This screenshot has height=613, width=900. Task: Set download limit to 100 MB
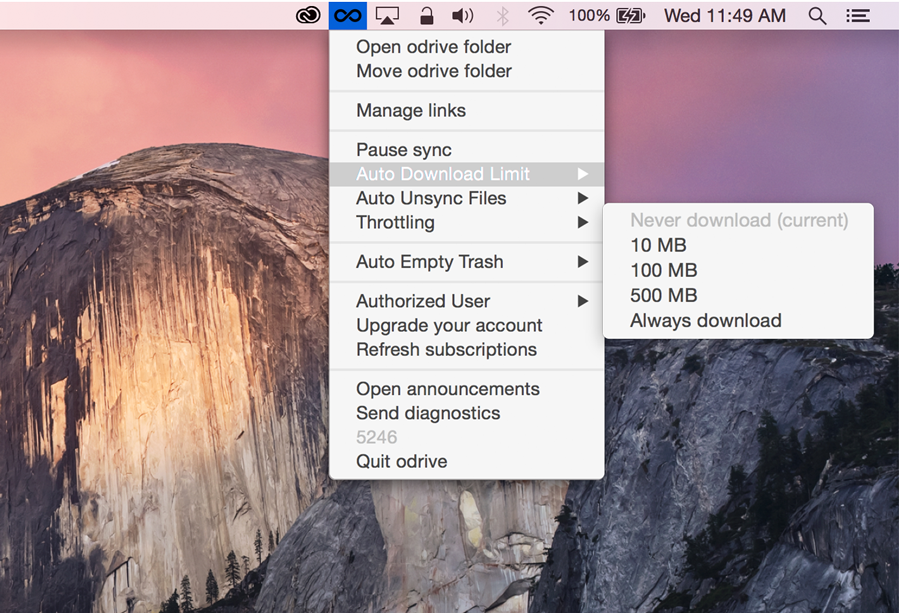738,270
